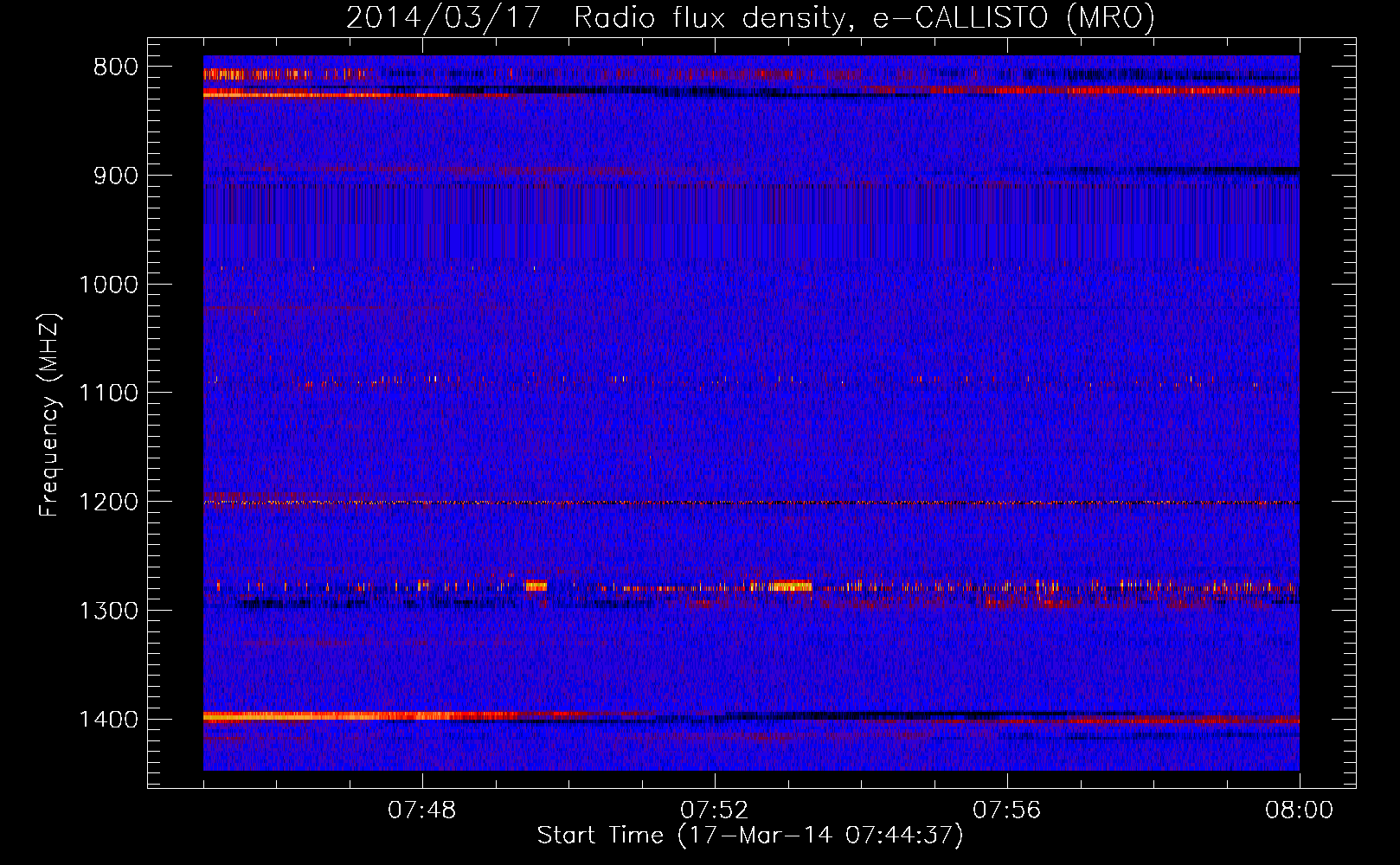Click the 'Frequency (MHZ)' axis label
Image resolution: width=1400 pixels, height=865 pixels.
[49, 416]
